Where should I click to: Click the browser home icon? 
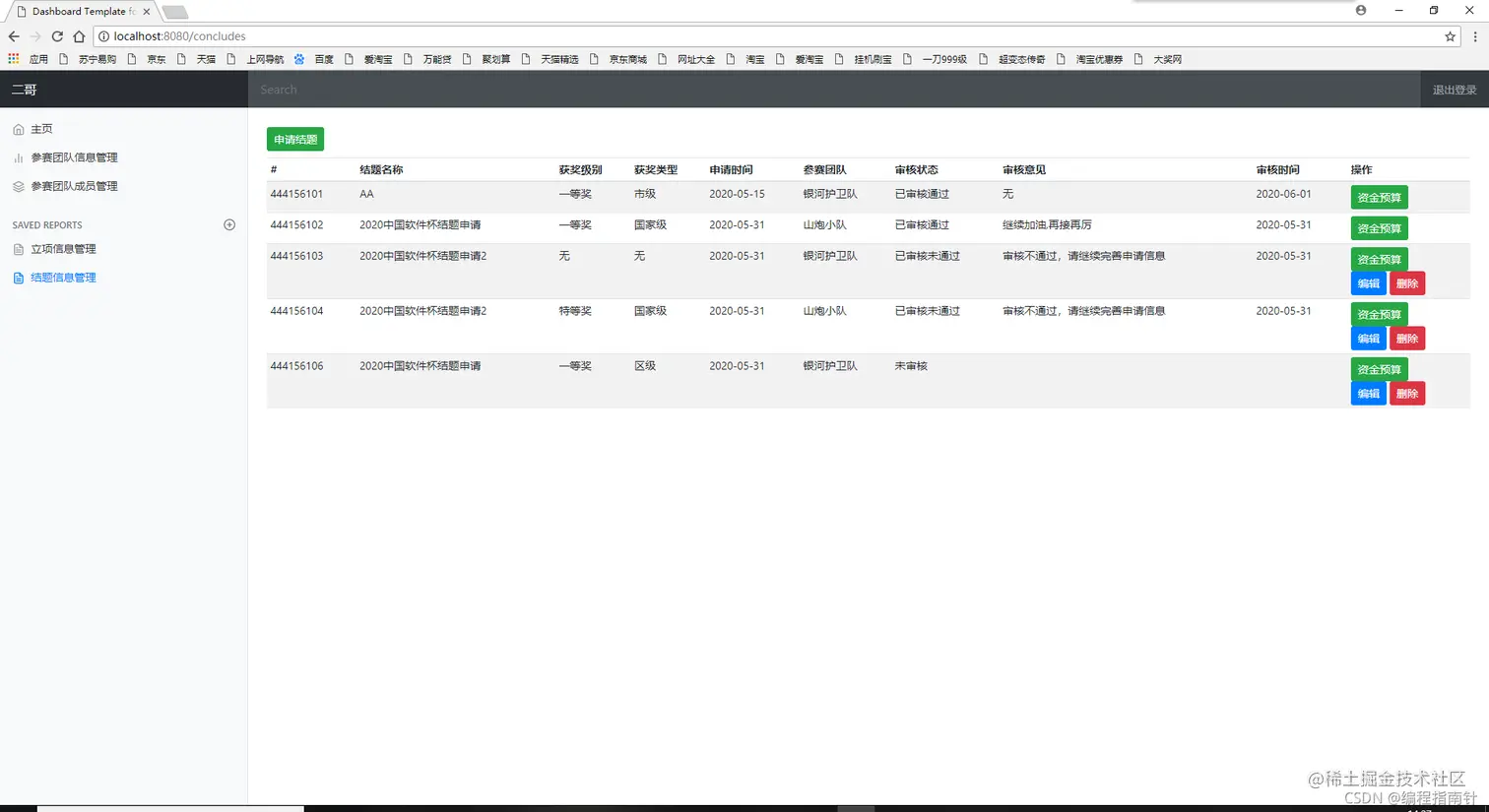point(79,36)
